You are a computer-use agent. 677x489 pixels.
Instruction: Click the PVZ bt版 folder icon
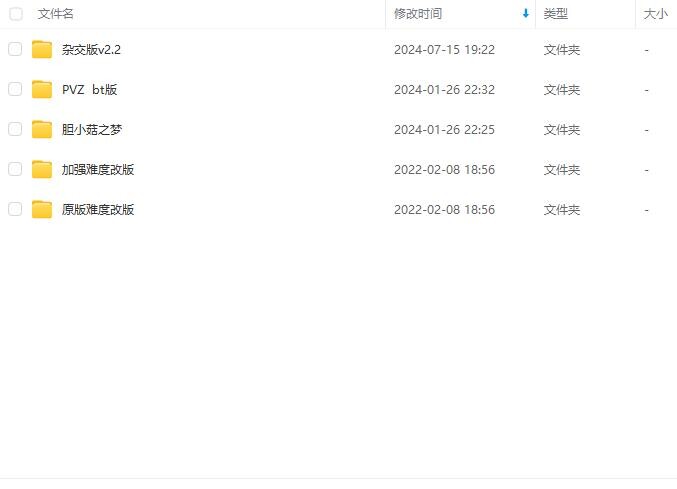pyautogui.click(x=42, y=89)
